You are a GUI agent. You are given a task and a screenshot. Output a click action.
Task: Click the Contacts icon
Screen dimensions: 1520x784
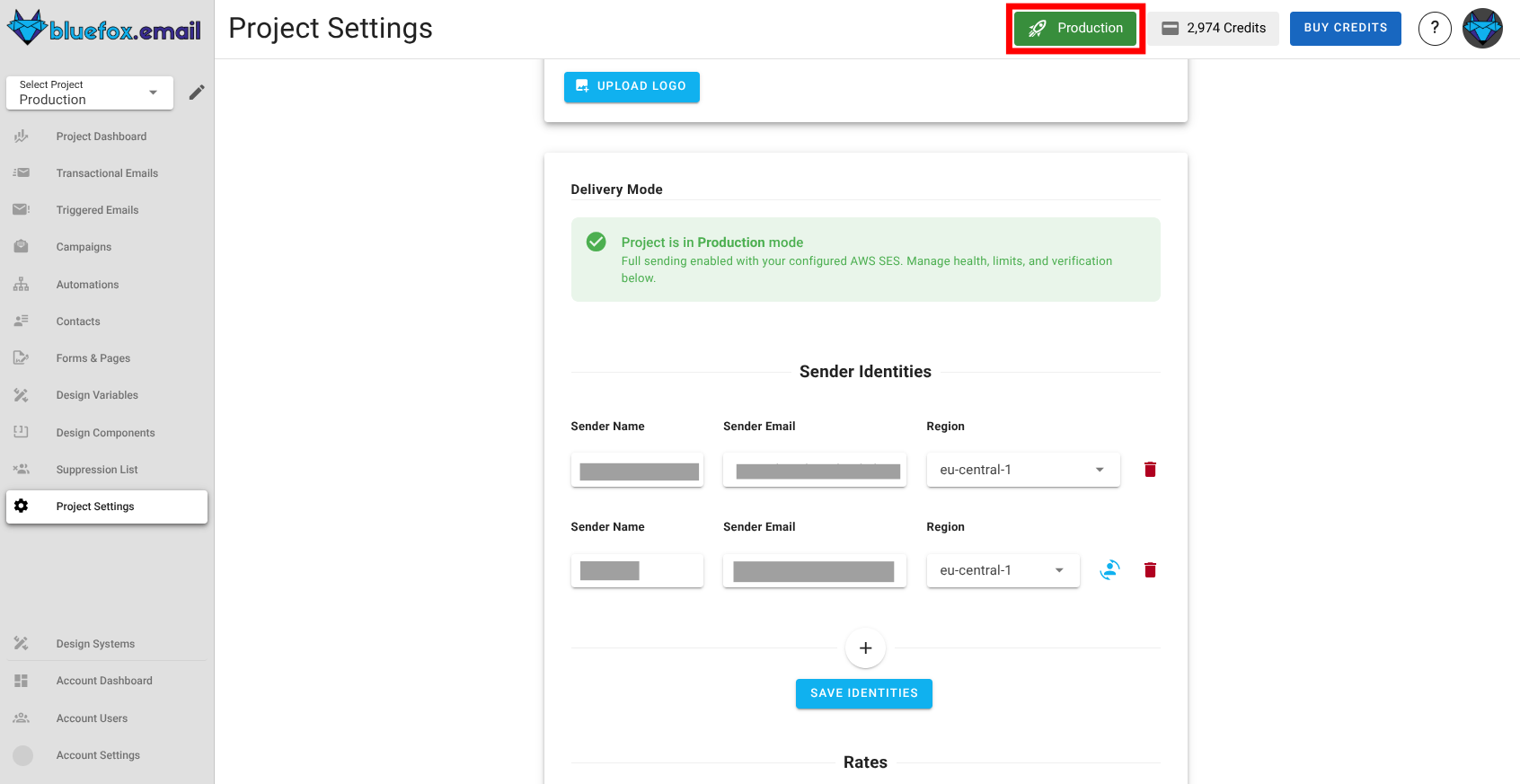(22, 321)
